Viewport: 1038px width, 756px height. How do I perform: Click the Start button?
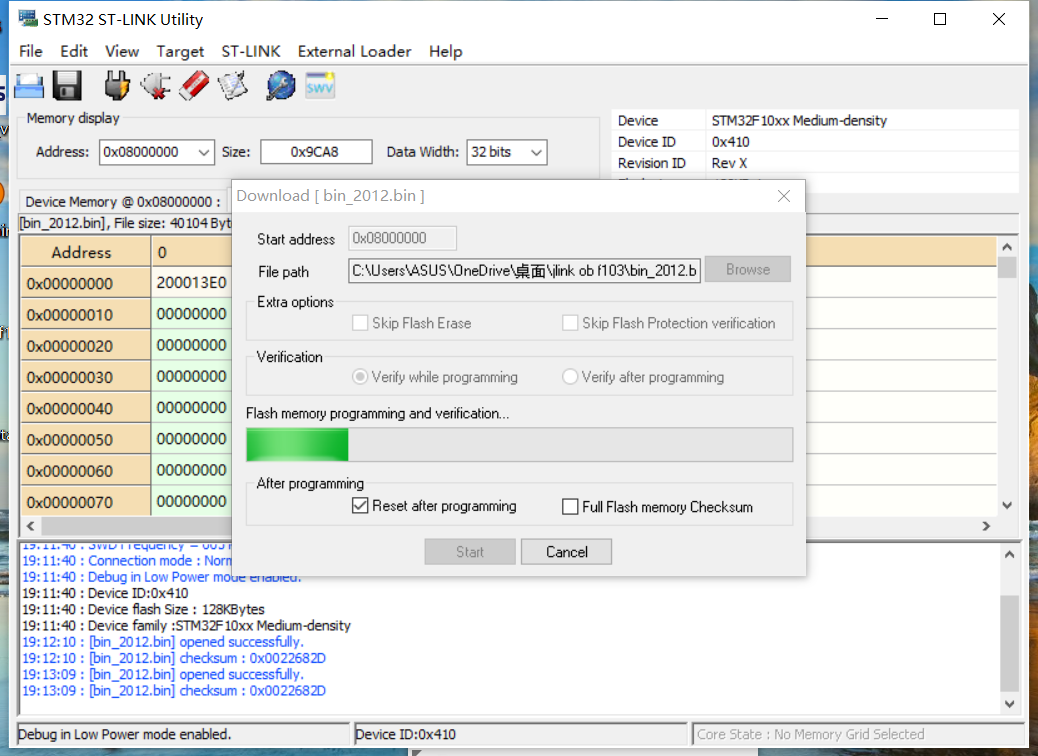click(x=470, y=551)
